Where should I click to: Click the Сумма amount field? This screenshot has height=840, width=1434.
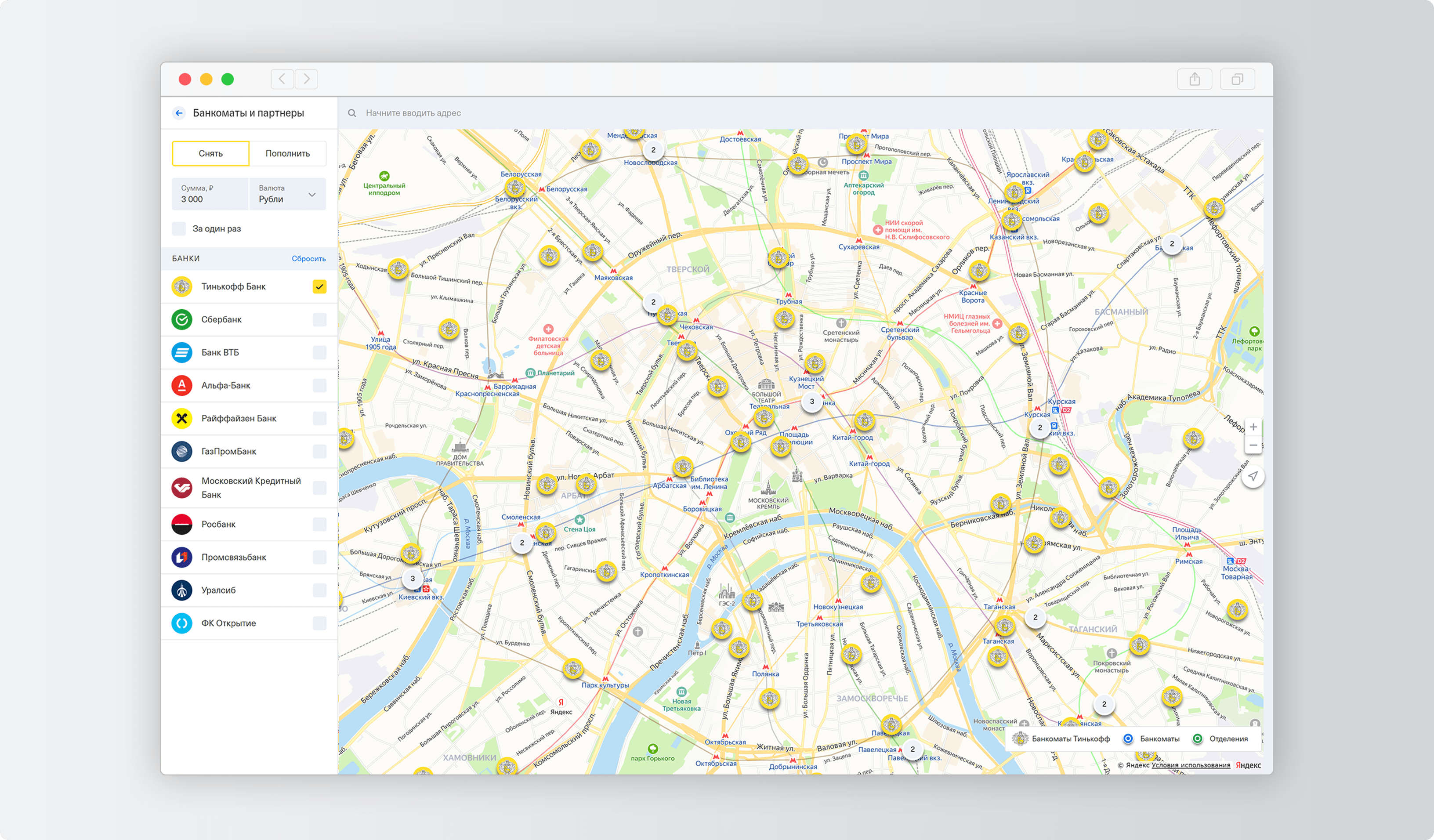pos(210,194)
